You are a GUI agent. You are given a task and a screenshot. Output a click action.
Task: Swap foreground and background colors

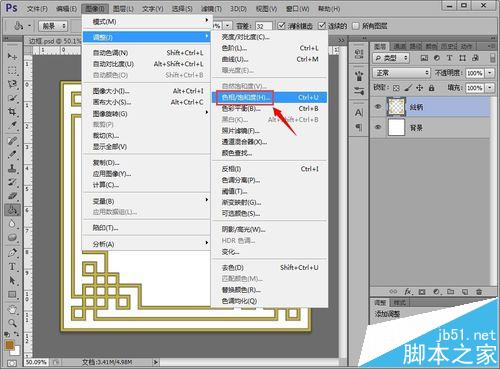[x=16, y=334]
